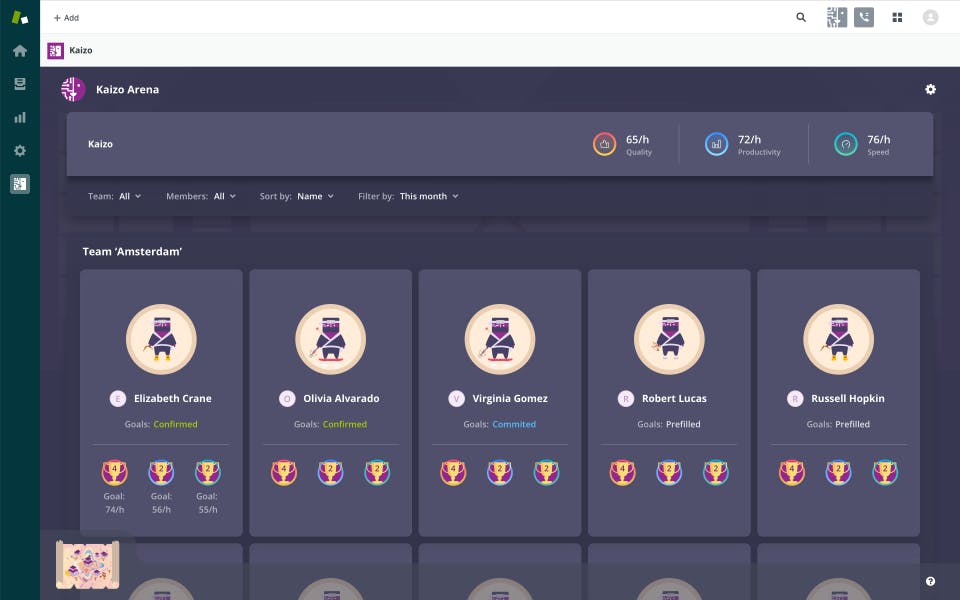The width and height of the screenshot is (960, 600).
Task: Click Olivia Alvarado's first trophy badge
Action: click(283, 473)
